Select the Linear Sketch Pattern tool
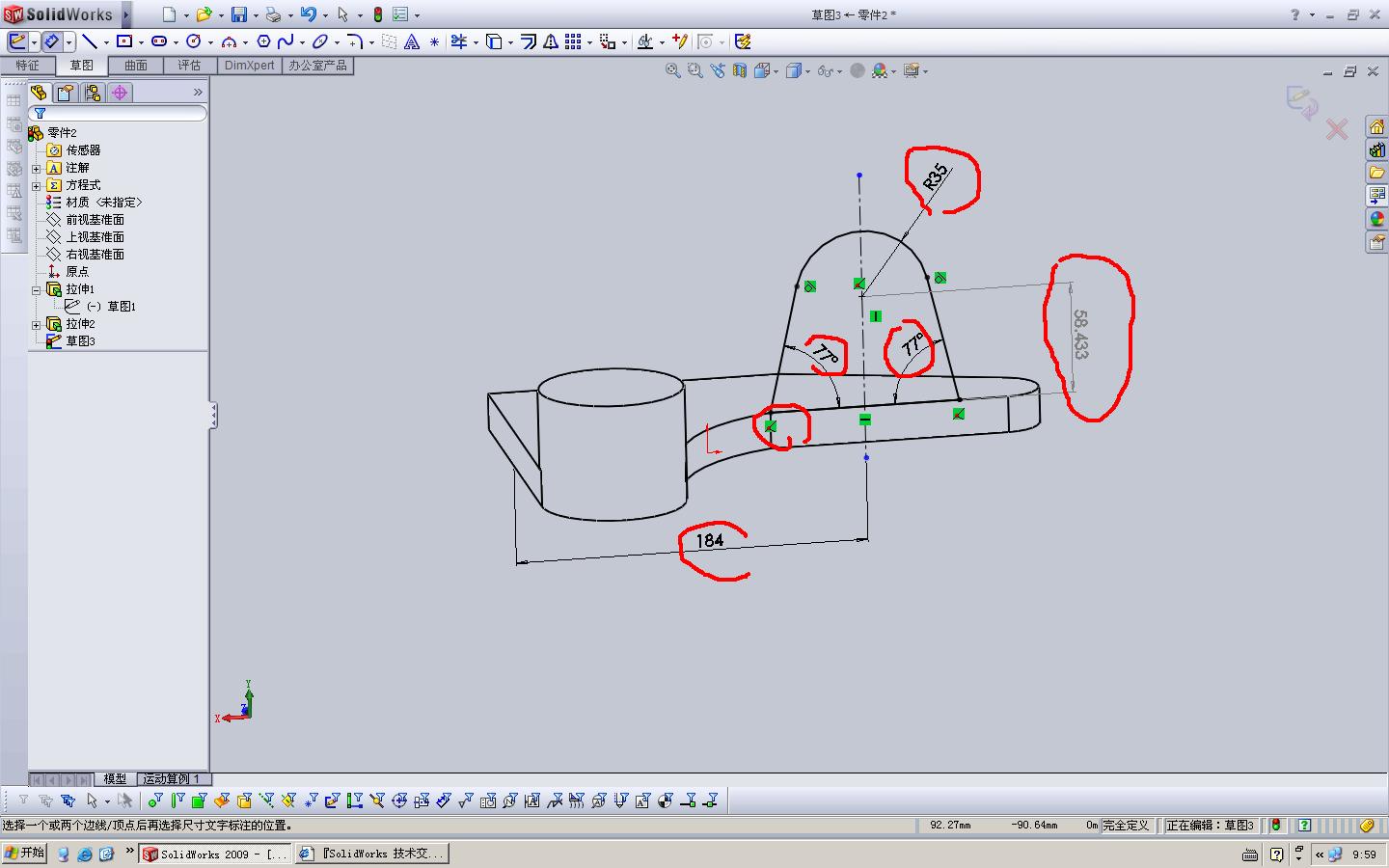 (573, 41)
